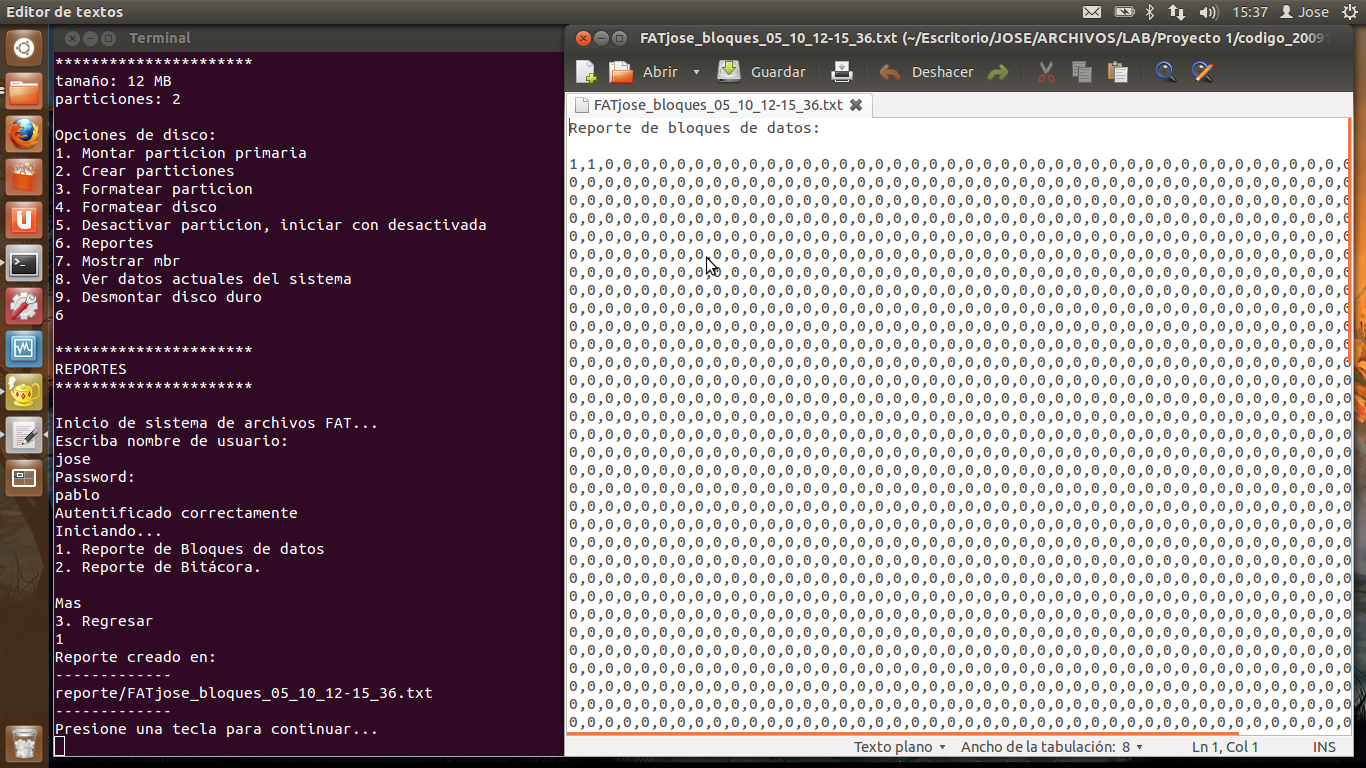Click the green redo arrow
The height and width of the screenshot is (768, 1366).
tap(997, 72)
